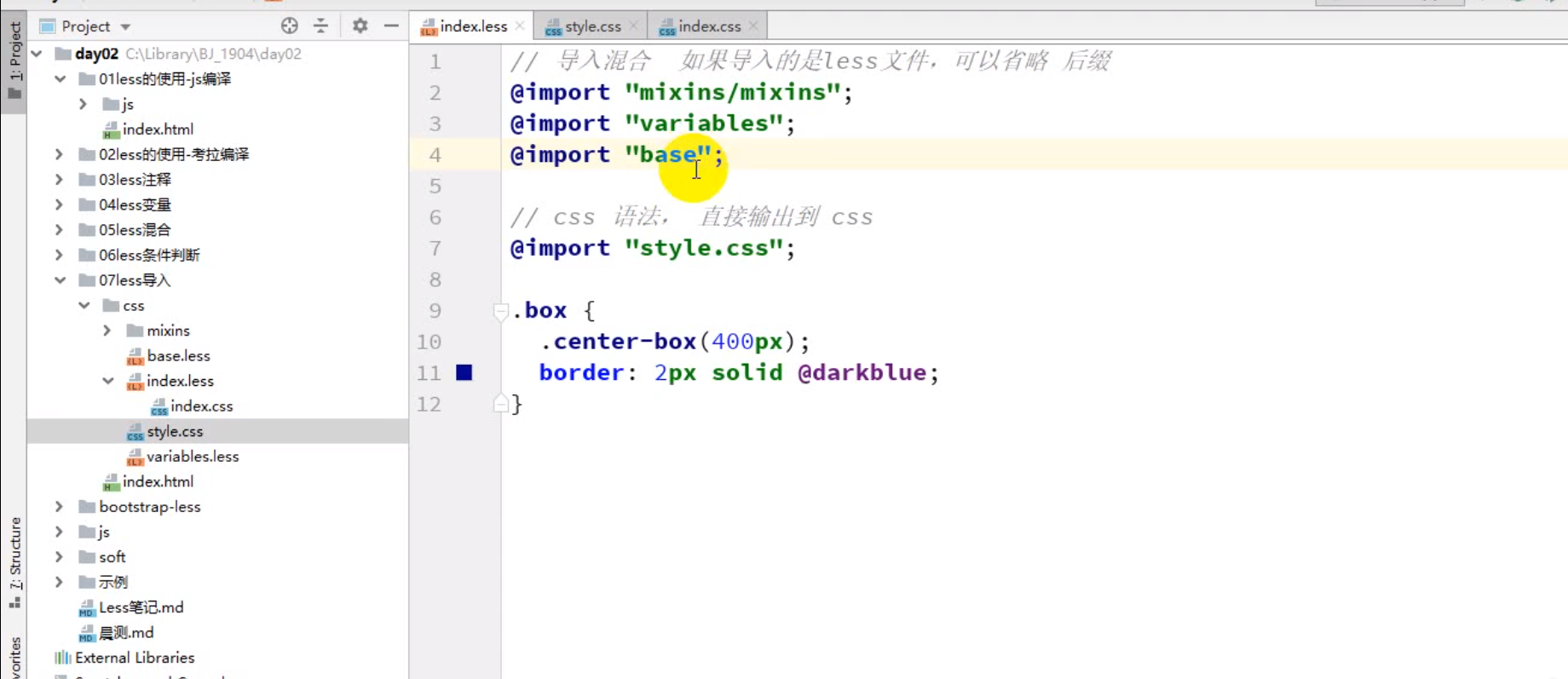Click the mixins folder icon

(135, 331)
